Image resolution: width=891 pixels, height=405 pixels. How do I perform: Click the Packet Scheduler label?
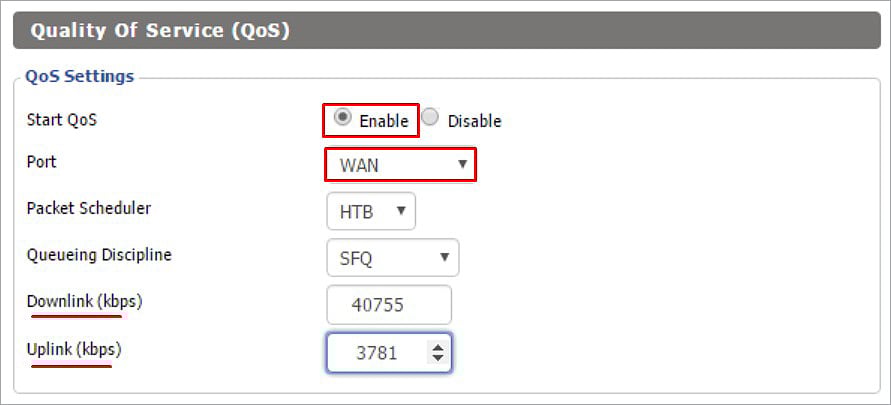point(89,208)
